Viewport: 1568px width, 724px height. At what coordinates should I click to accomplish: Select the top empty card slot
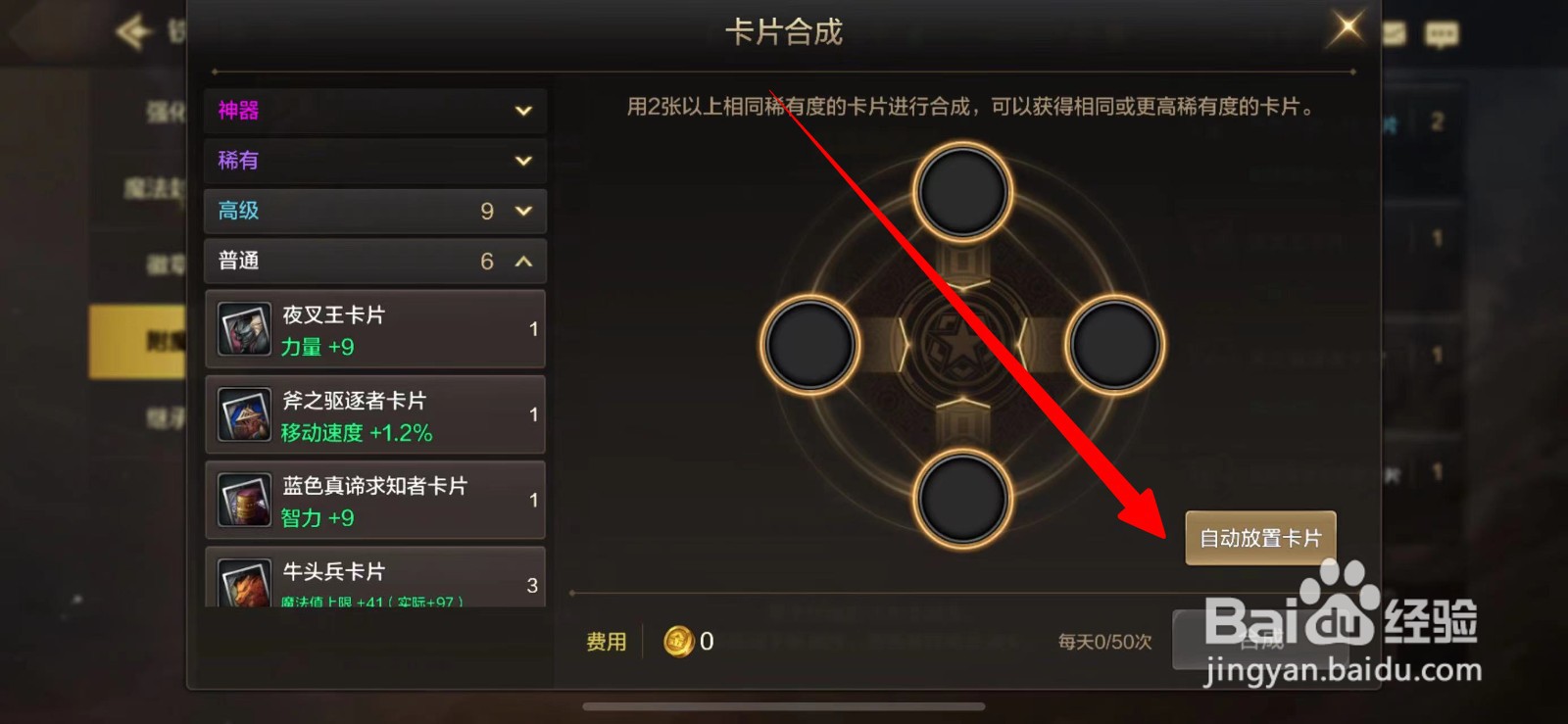tap(962, 191)
